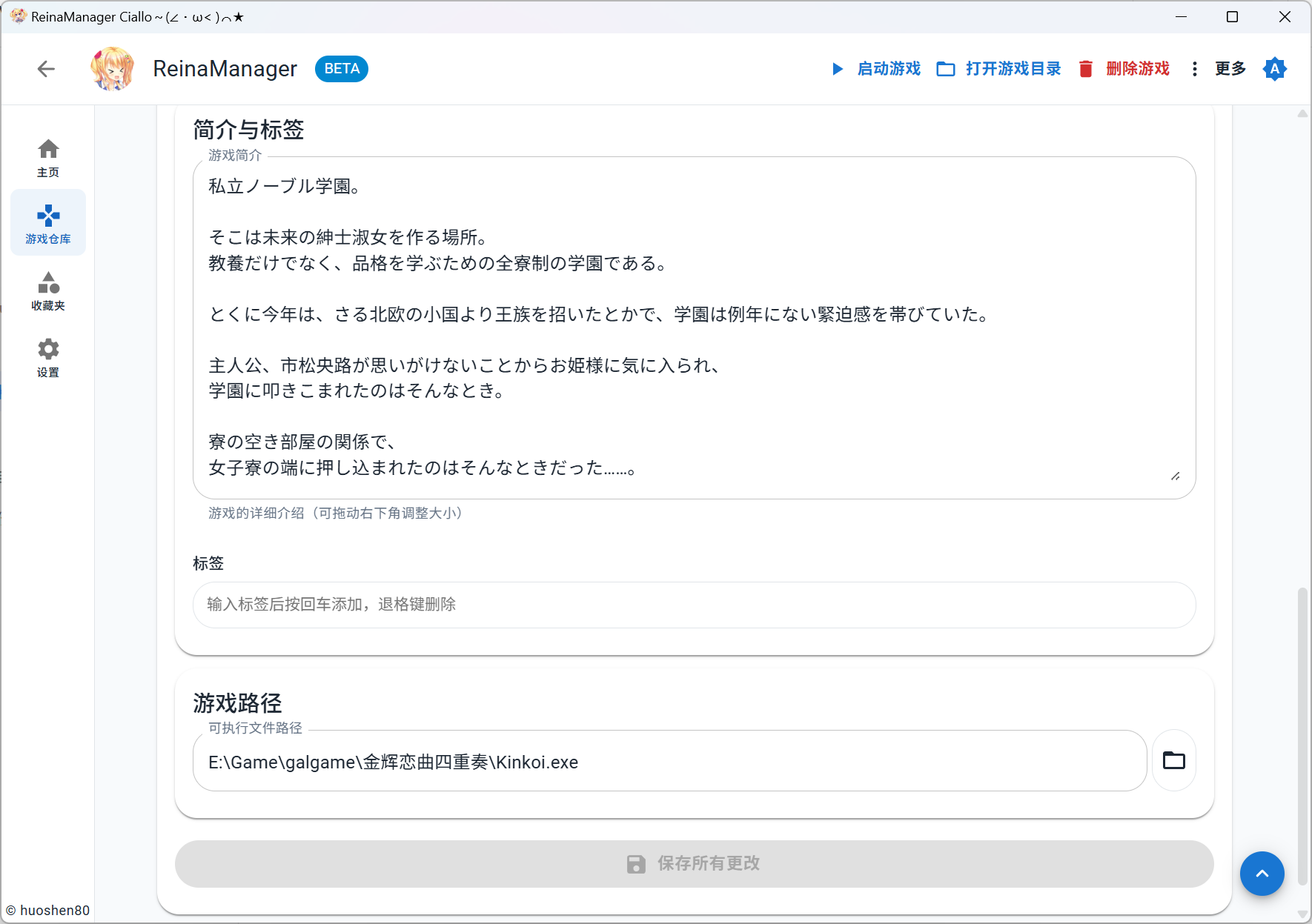
Task: Click the line 女子寮の端に押し込まれた
Action: (423, 468)
